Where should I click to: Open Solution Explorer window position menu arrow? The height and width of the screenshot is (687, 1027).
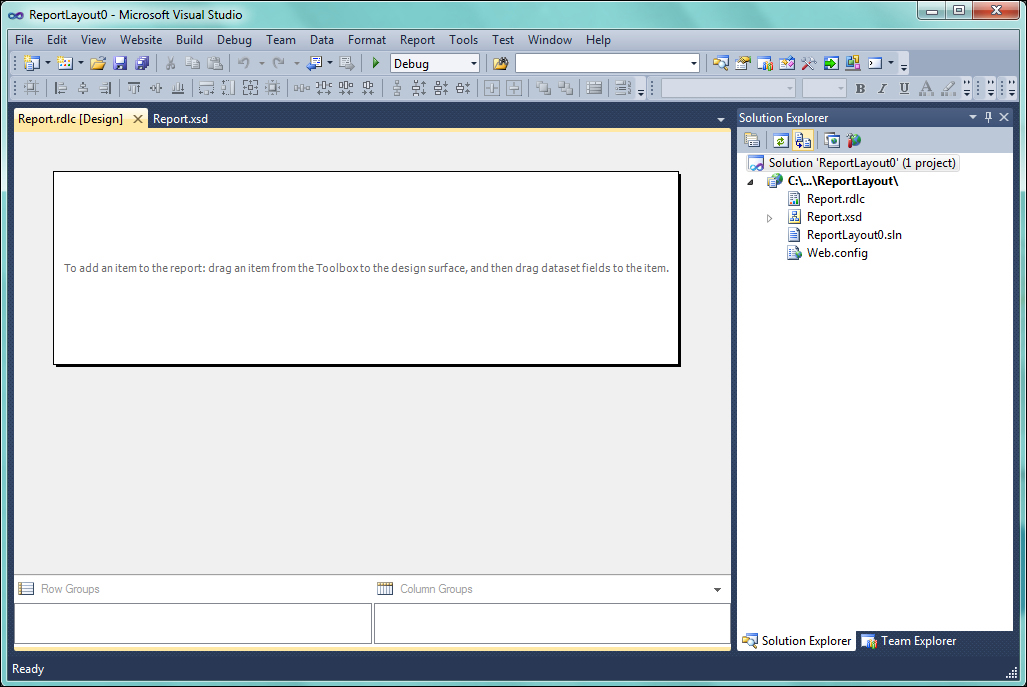(973, 117)
